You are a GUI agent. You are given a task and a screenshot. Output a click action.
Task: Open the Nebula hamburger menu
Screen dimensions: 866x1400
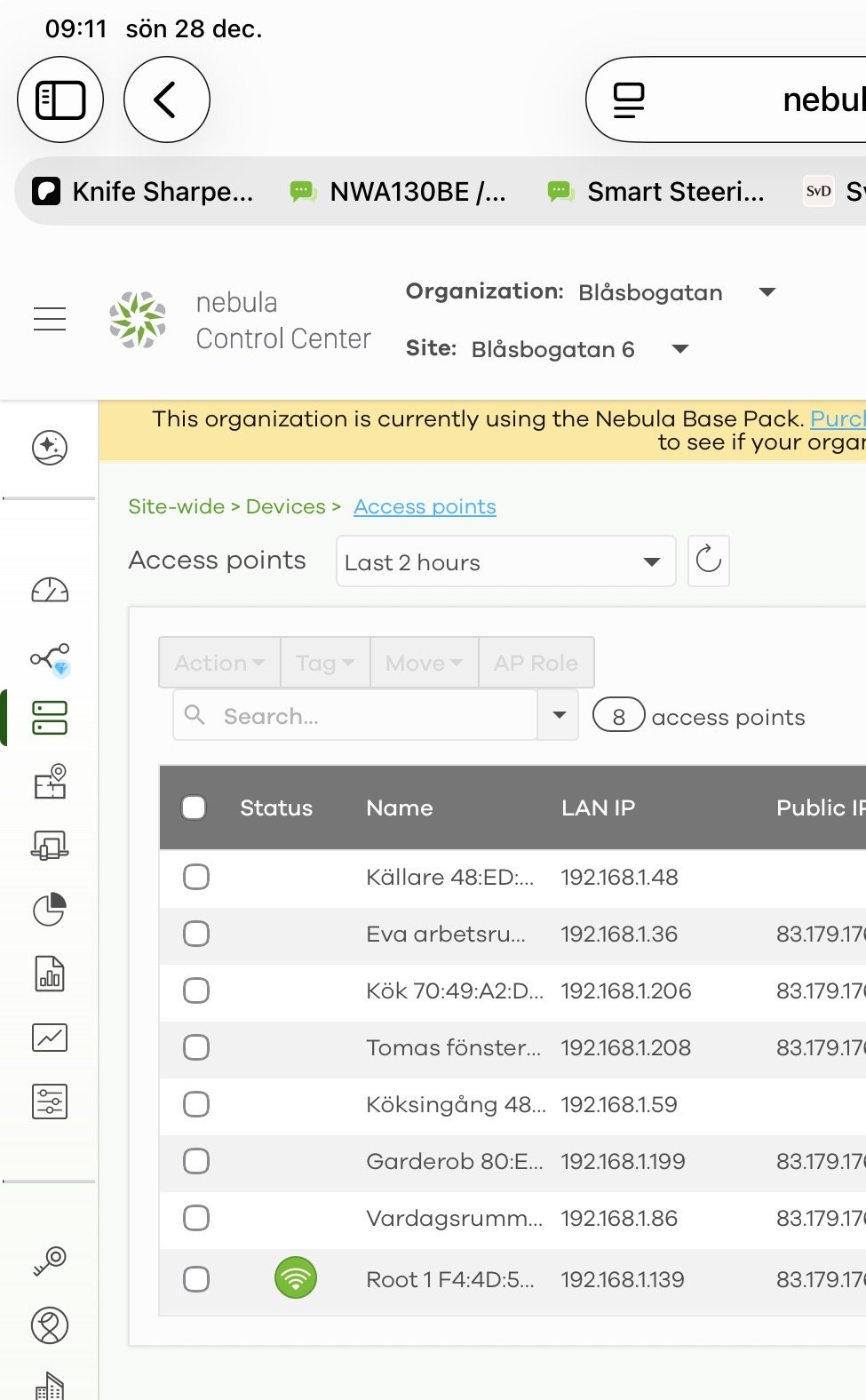(x=50, y=319)
